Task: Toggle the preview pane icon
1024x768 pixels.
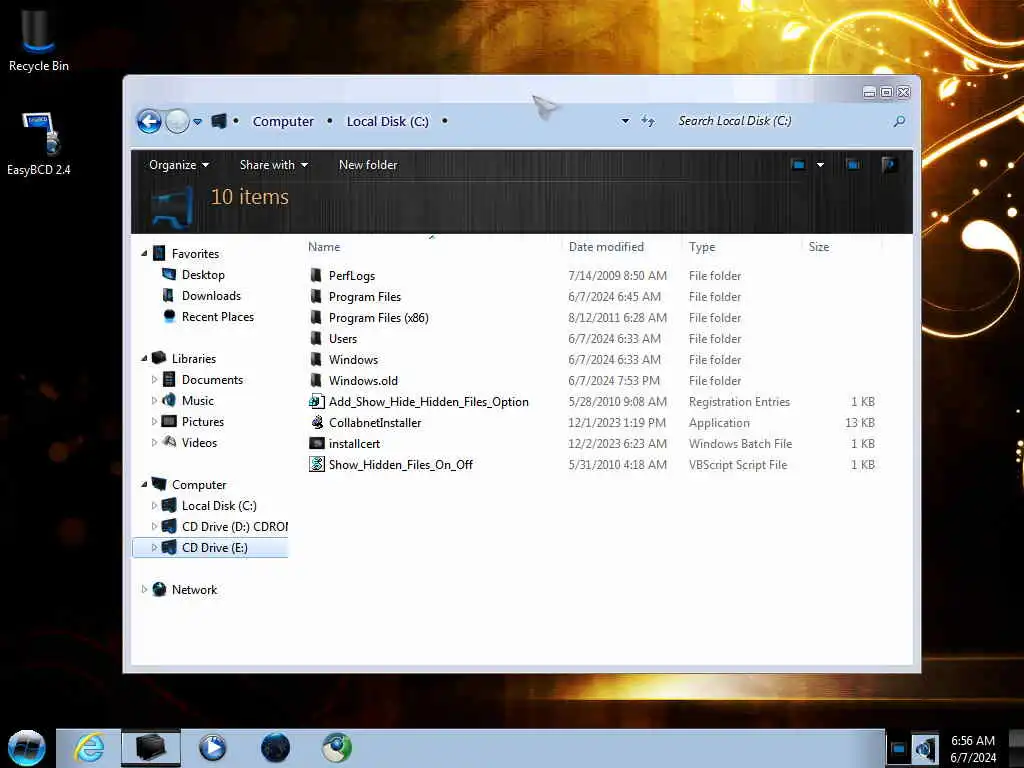Action: pyautogui.click(x=853, y=165)
